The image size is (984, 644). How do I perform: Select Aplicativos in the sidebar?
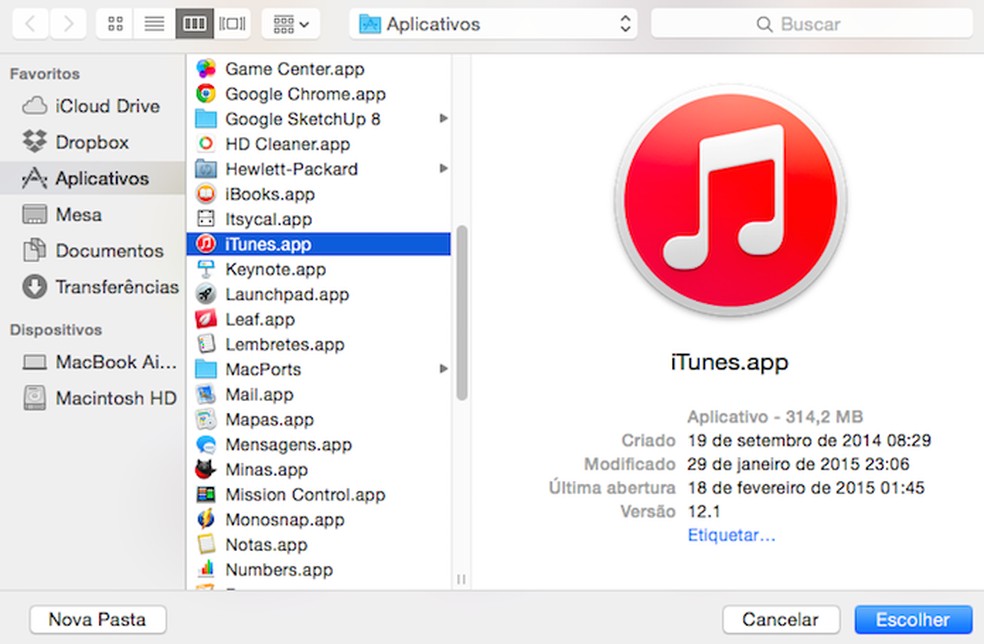pos(93,178)
